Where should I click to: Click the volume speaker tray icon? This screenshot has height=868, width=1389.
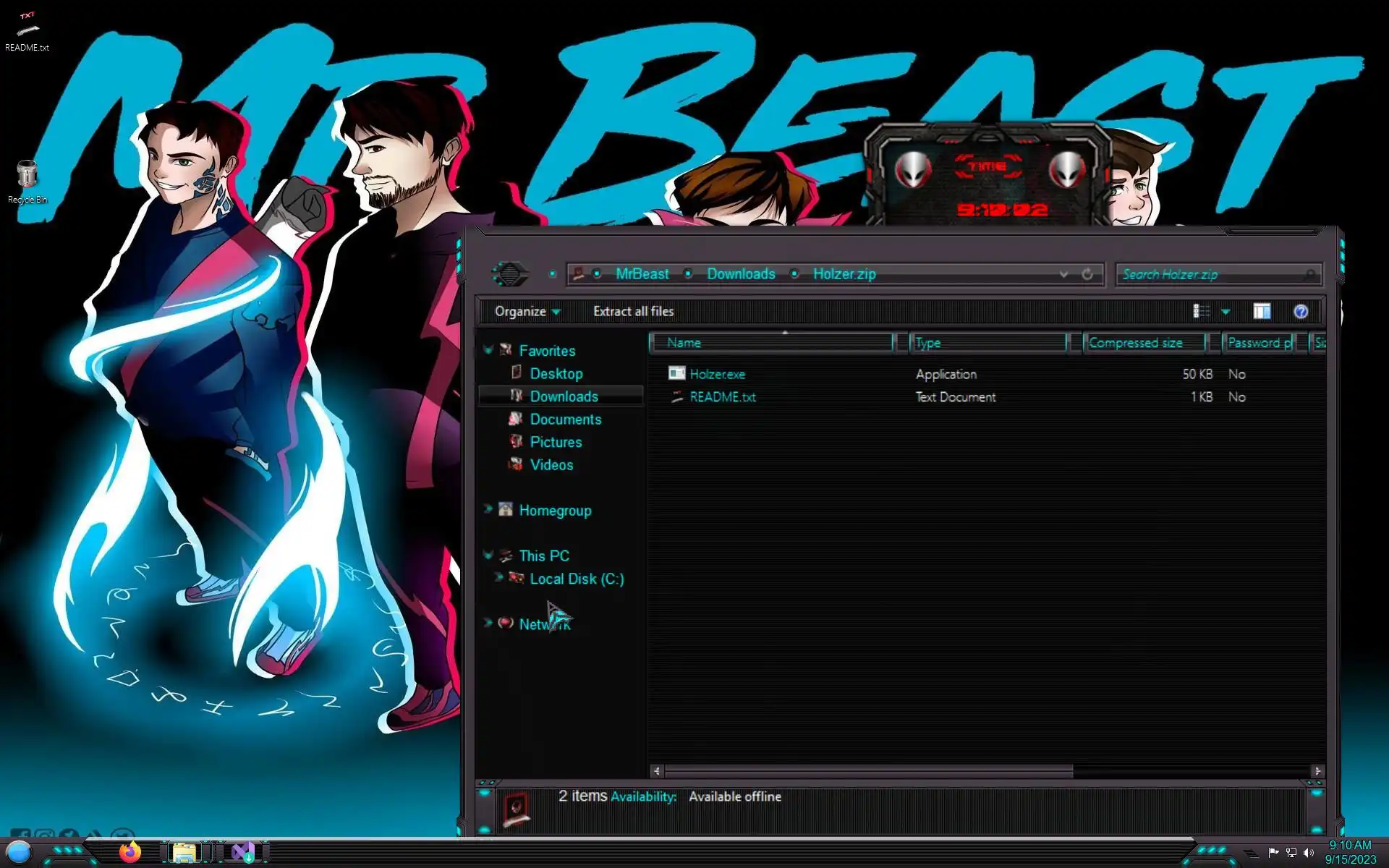pos(1308,853)
